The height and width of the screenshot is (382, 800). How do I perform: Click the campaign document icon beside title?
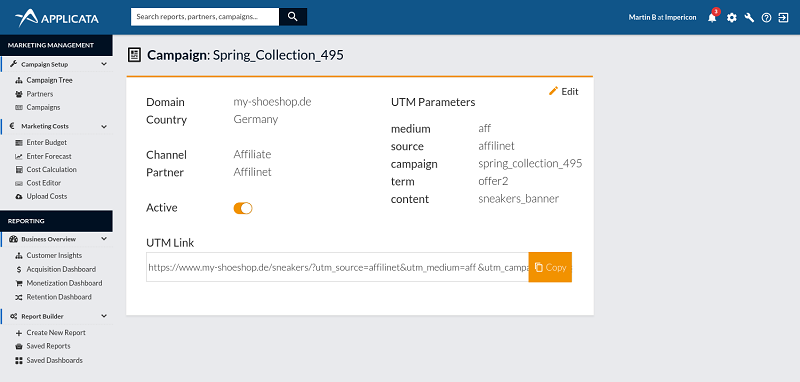pyautogui.click(x=134, y=55)
